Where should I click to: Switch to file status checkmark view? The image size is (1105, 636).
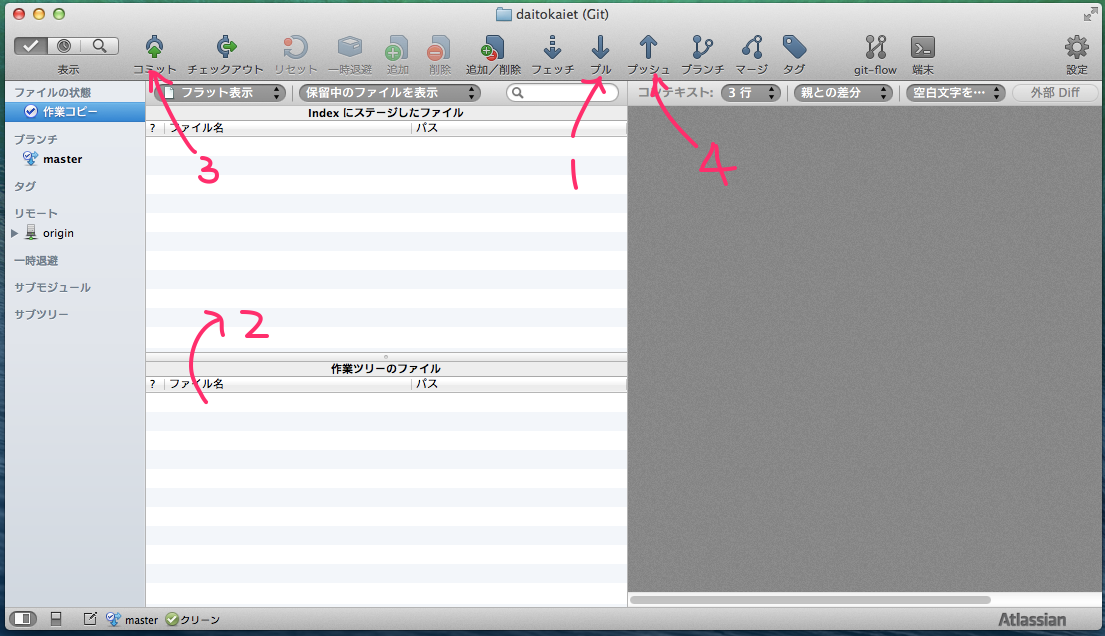pyautogui.click(x=30, y=46)
